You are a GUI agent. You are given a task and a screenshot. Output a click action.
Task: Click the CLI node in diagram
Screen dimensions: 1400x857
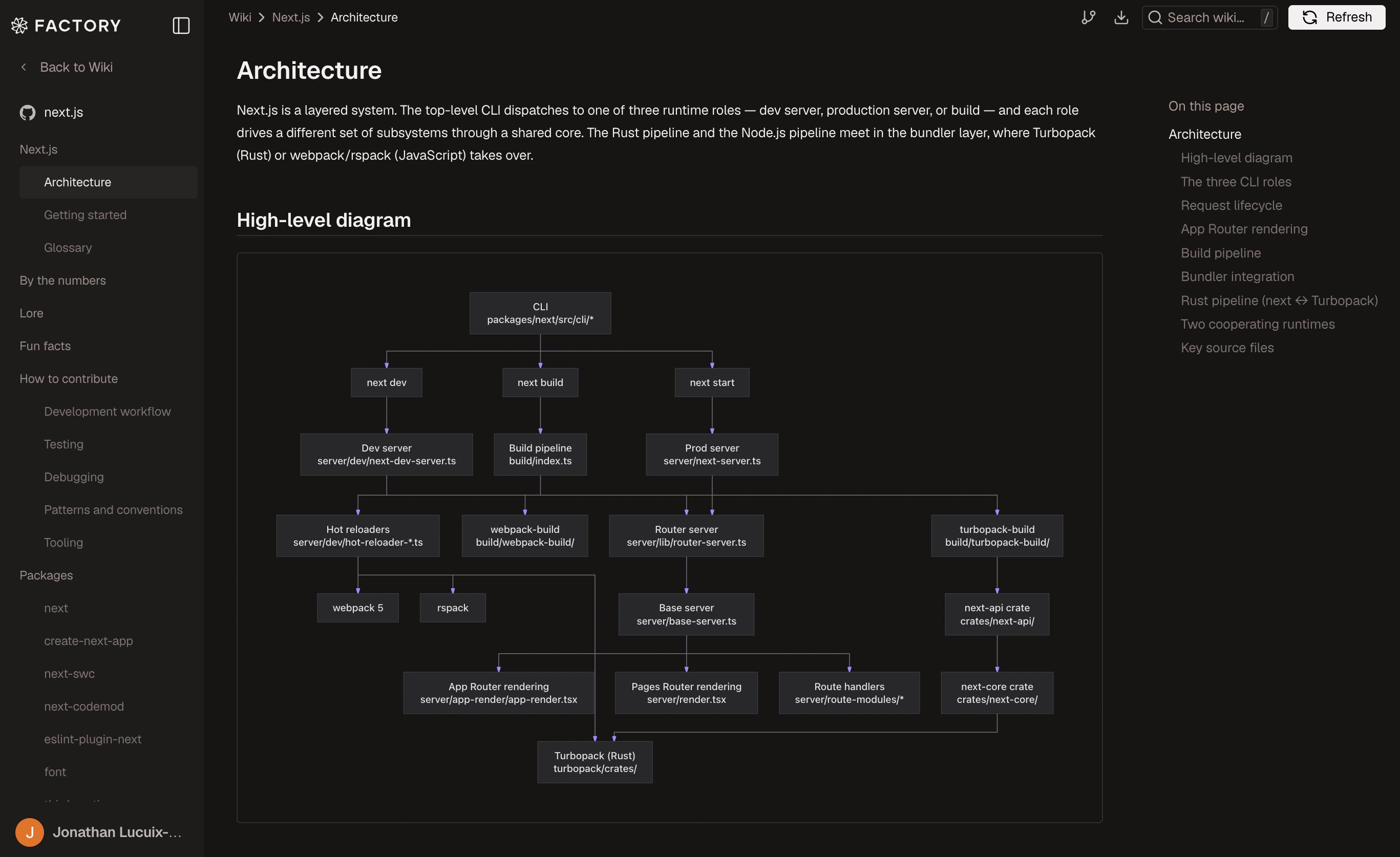540,313
